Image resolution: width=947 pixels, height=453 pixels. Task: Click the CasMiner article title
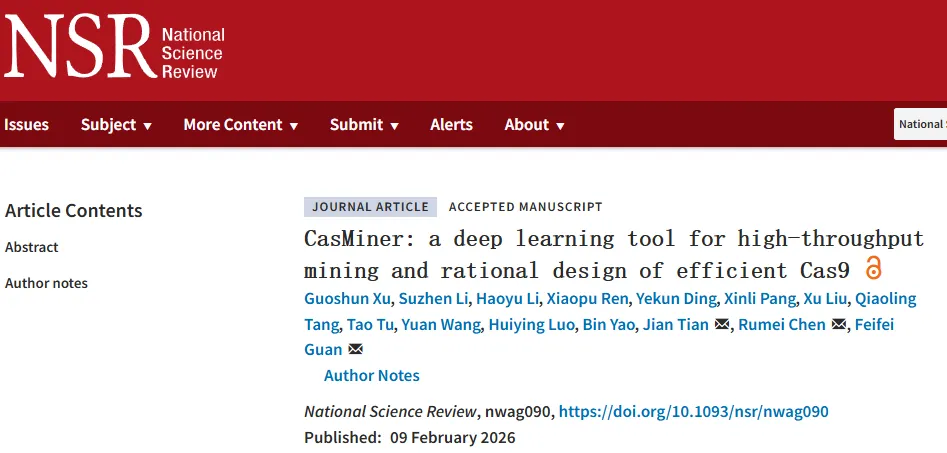(x=614, y=254)
